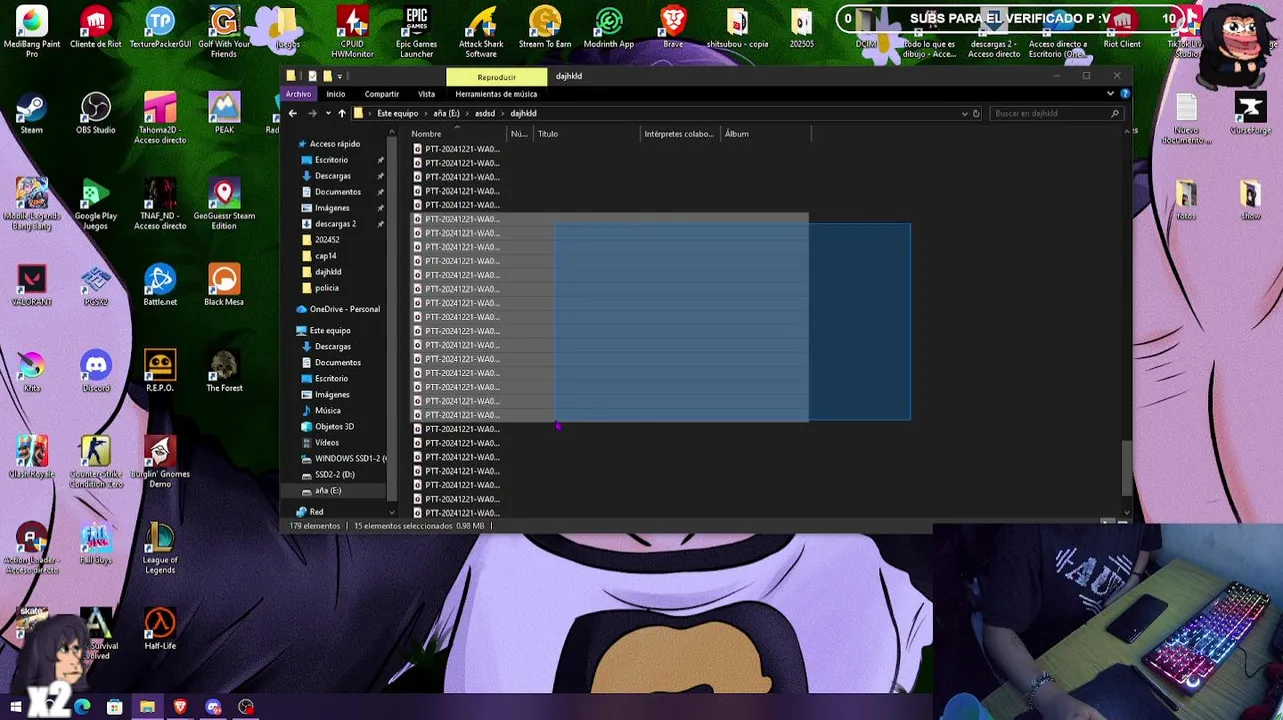This screenshot has height=720, width=1283.
Task: Open Herramientas de música tab
Action: [496, 94]
